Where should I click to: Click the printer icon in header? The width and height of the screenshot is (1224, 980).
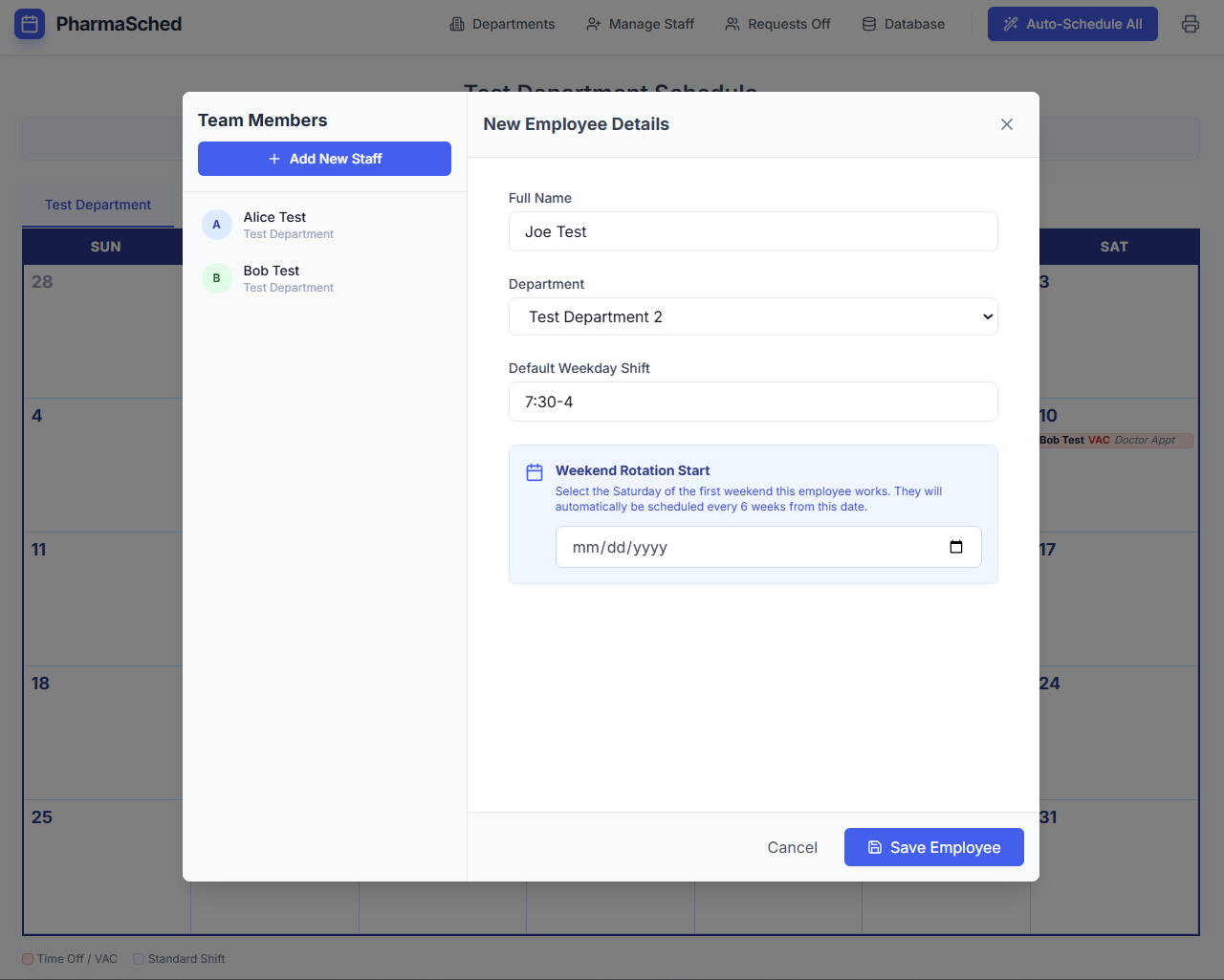coord(1191,24)
